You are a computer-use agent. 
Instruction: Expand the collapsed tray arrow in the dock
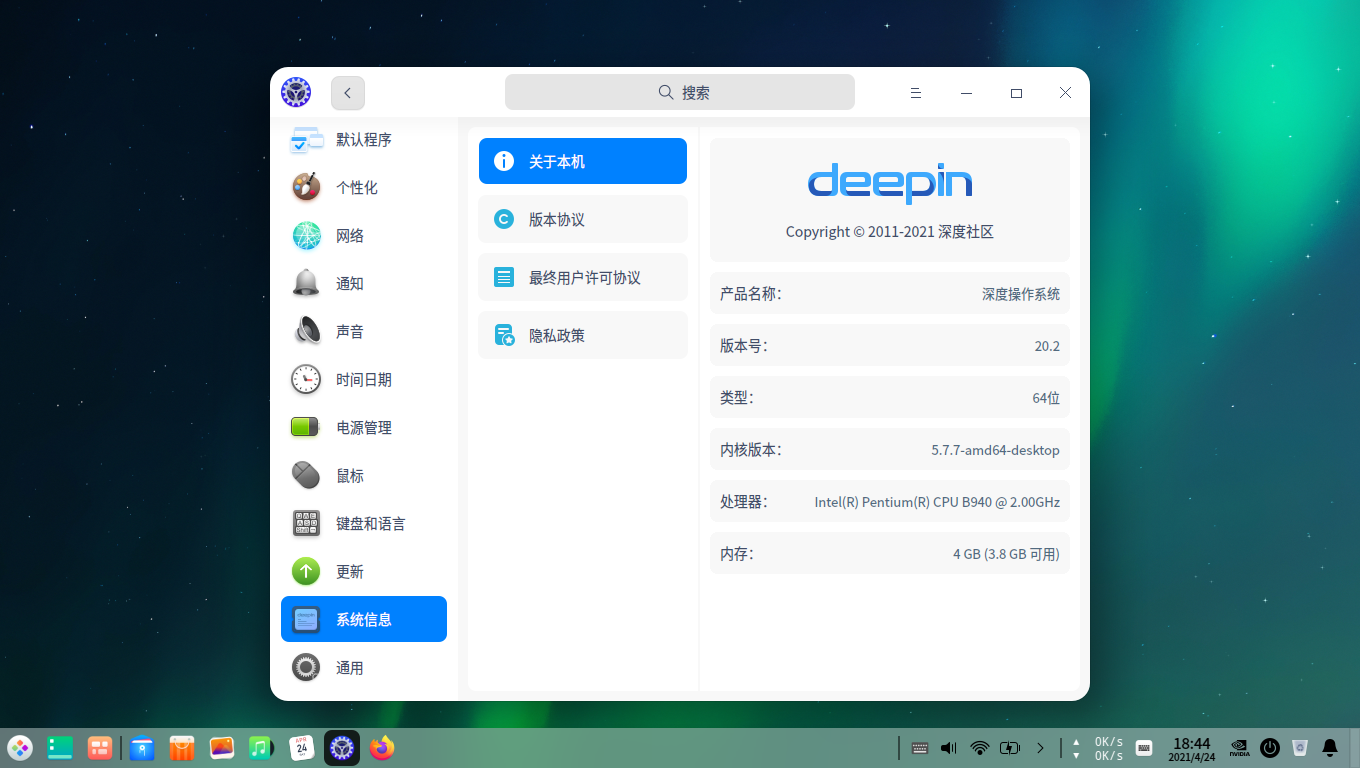point(1040,748)
